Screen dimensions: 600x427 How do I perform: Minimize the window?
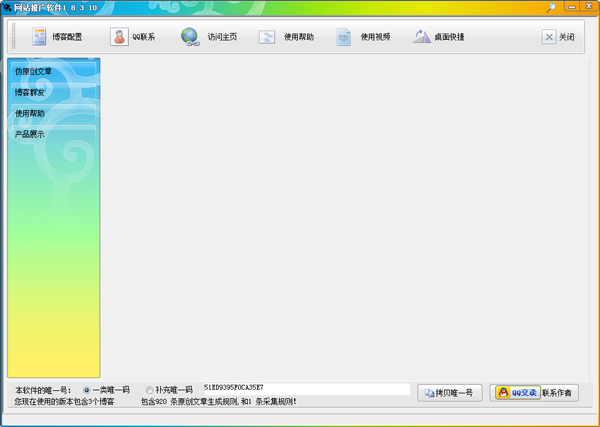click(x=572, y=7)
